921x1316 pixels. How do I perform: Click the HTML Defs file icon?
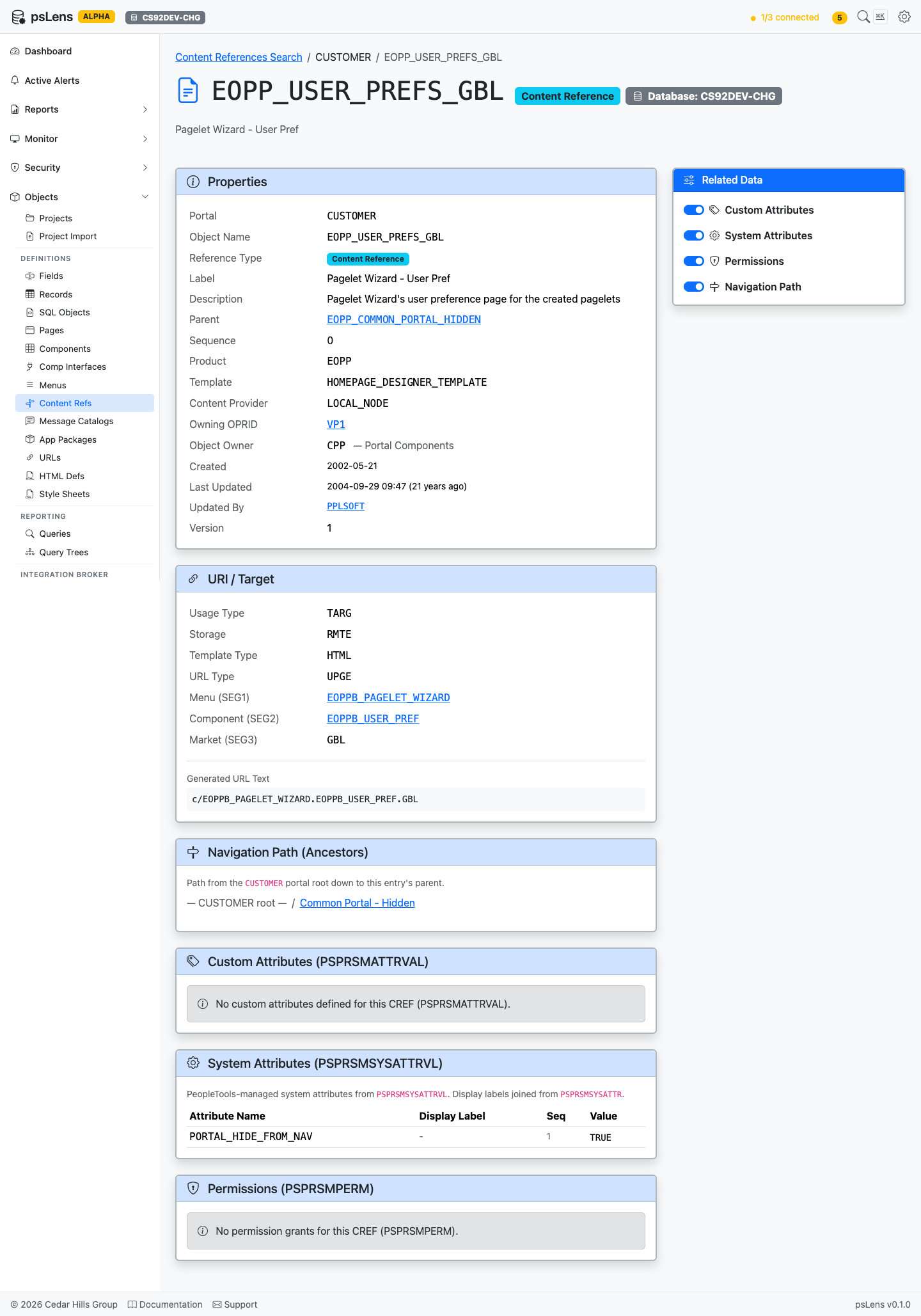click(x=30, y=476)
